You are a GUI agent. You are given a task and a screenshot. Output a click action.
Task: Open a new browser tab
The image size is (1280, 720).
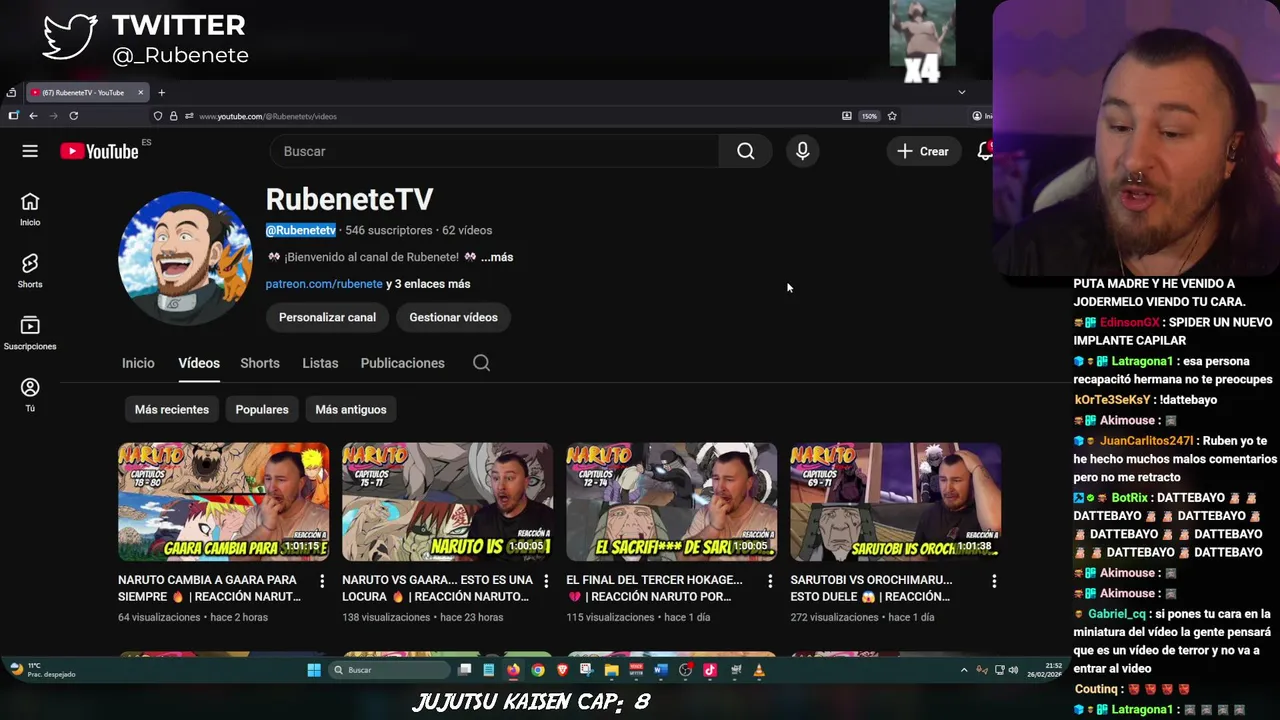coord(161,93)
